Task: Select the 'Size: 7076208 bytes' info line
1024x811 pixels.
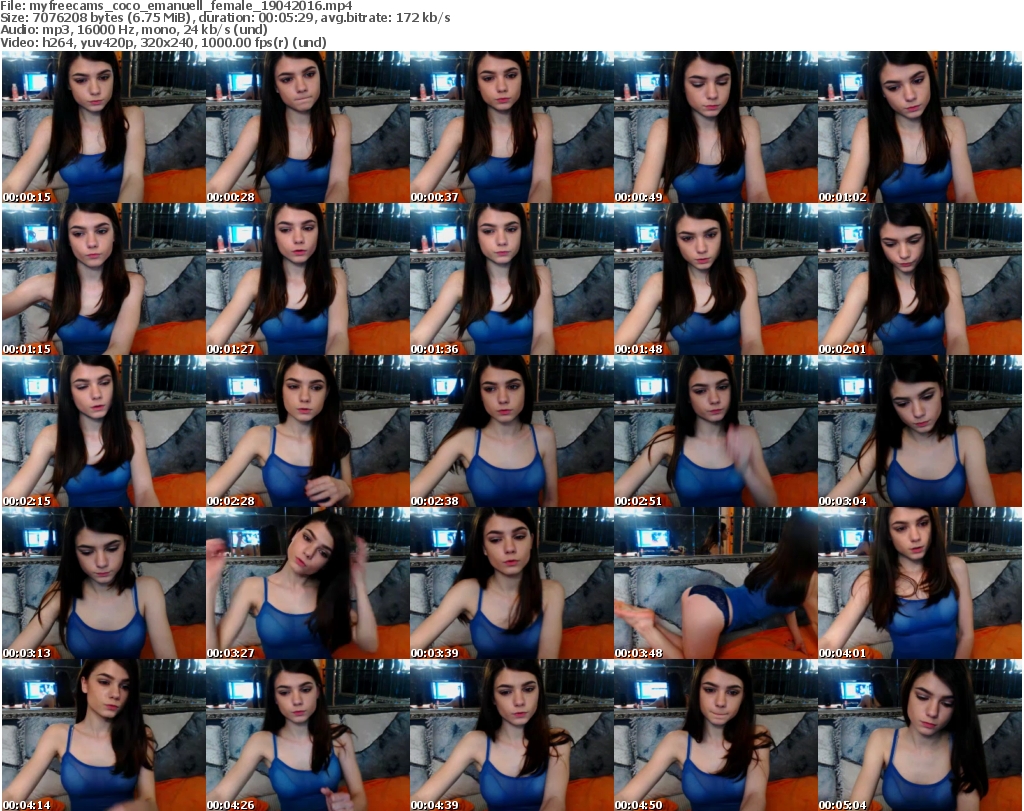Action: tap(225, 18)
